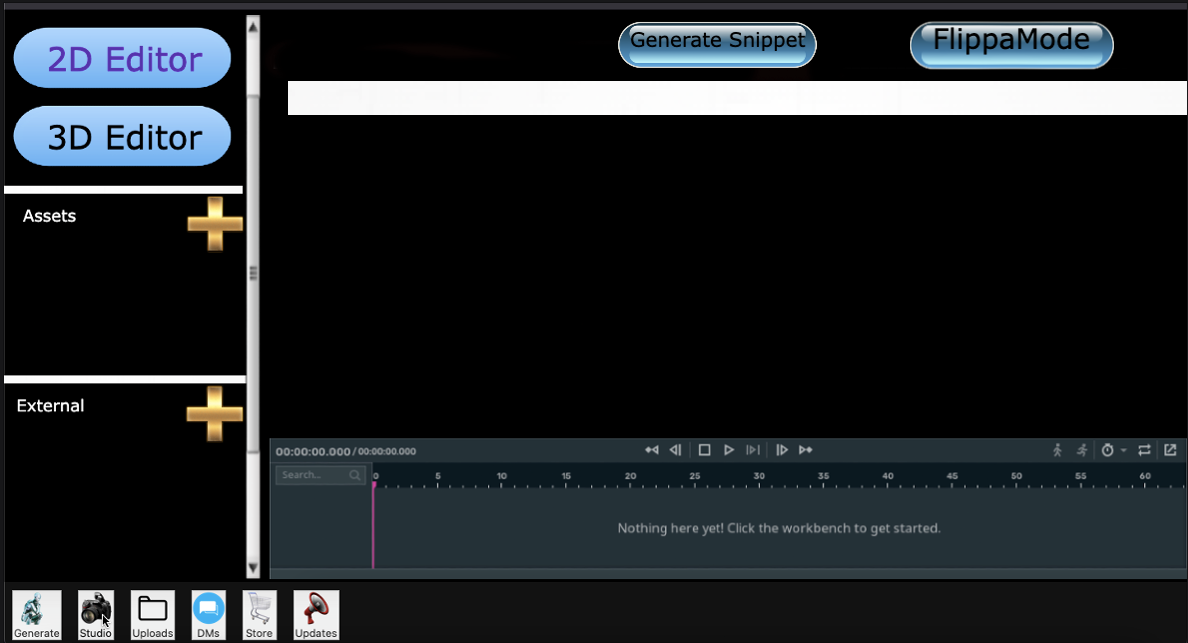Select the running figure fast speed icon

(x=1082, y=450)
